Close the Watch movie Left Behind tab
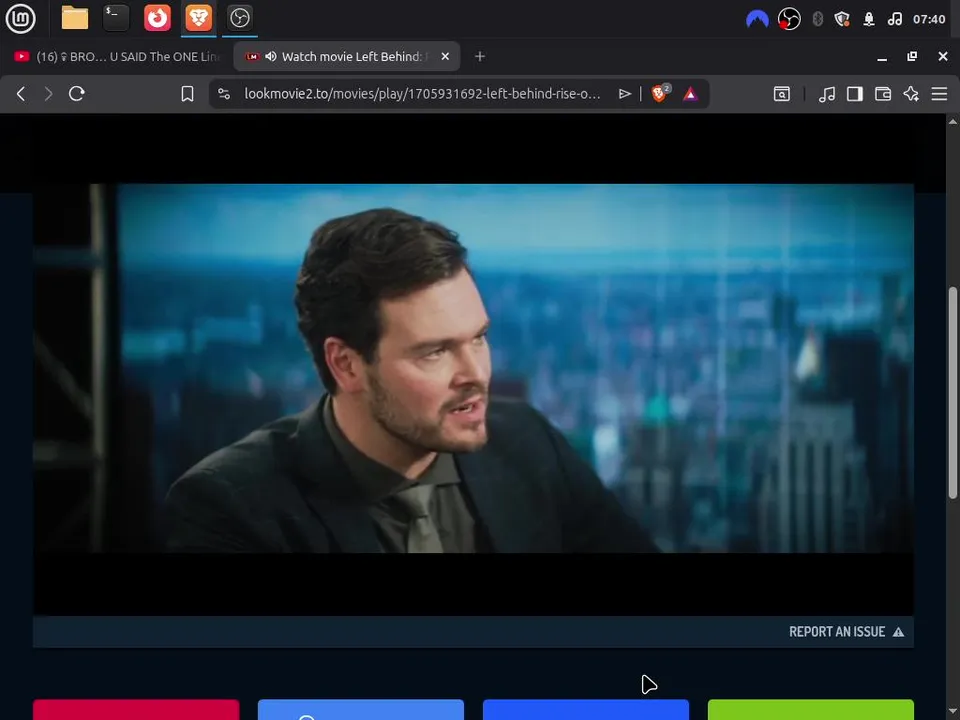This screenshot has width=960, height=720. (x=445, y=56)
